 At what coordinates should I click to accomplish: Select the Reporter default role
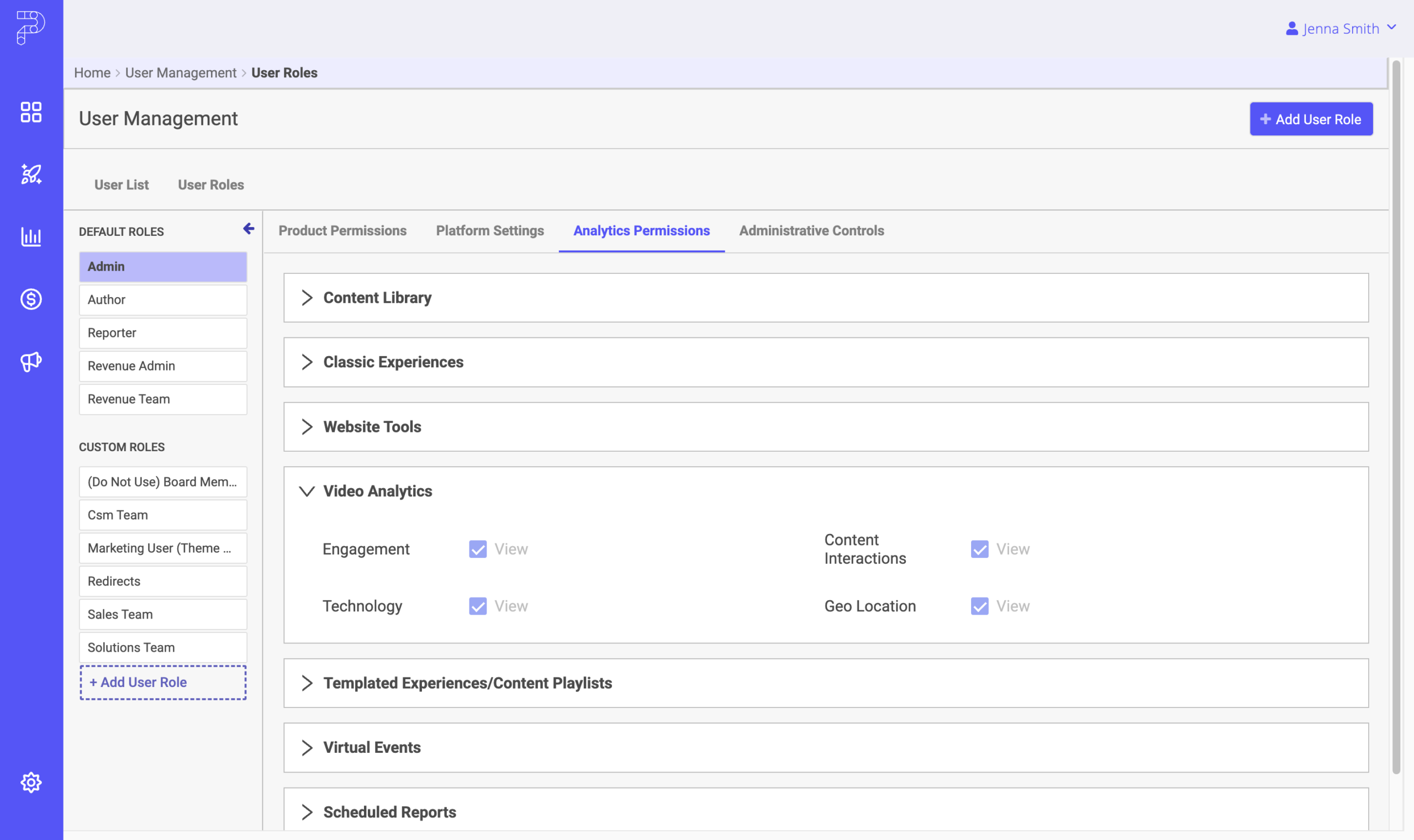(163, 333)
